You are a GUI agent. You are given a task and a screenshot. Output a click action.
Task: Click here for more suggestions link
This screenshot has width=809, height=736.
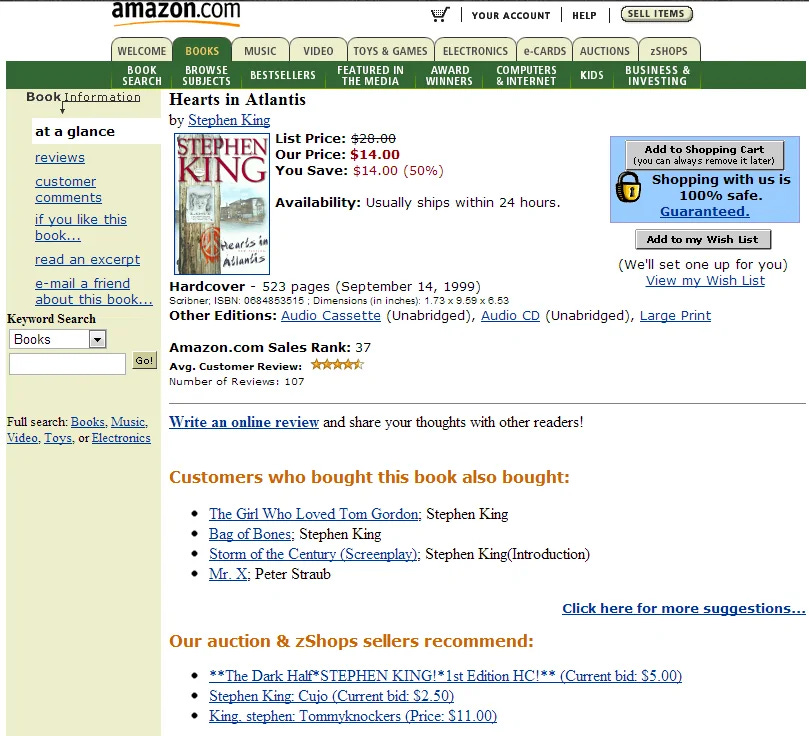pos(684,609)
